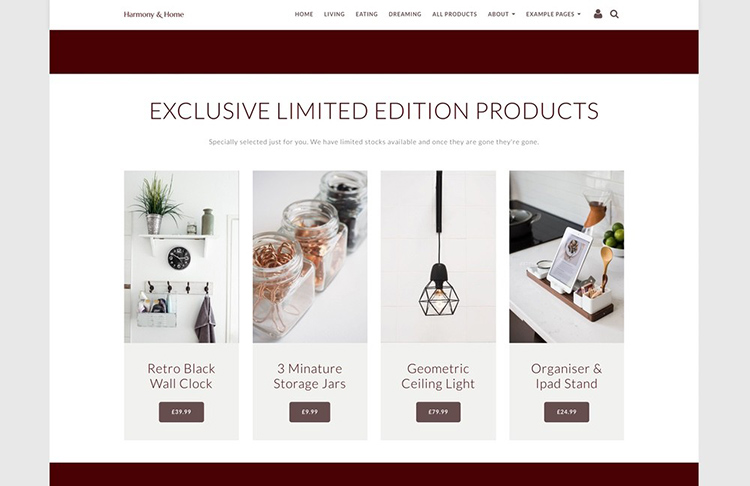View the iPad stand organiser photo
Viewport: 750px width, 486px height.
pos(566,256)
